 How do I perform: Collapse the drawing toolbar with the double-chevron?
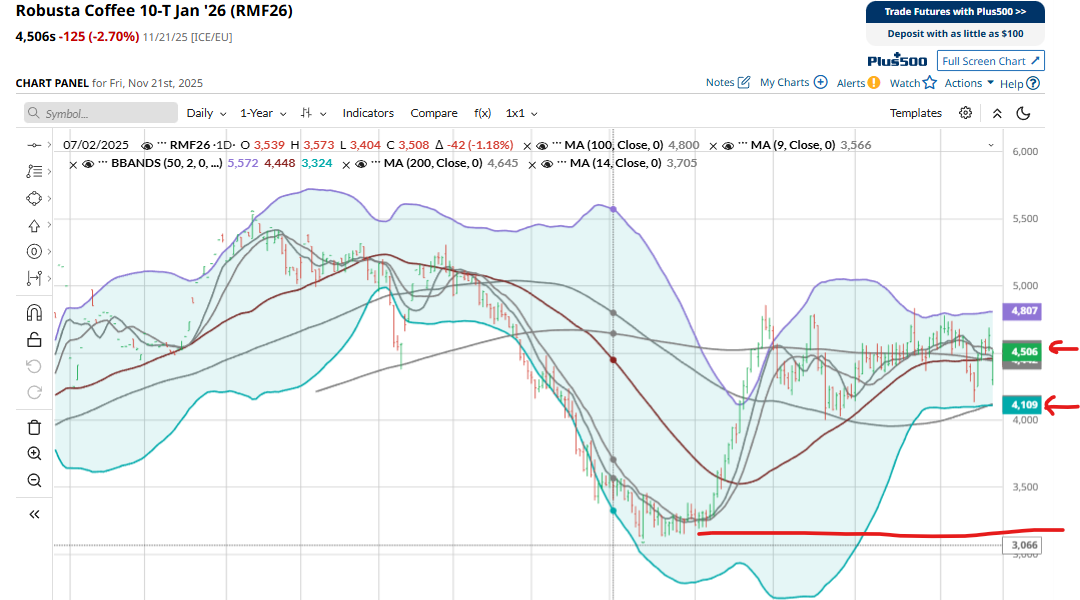(x=34, y=514)
